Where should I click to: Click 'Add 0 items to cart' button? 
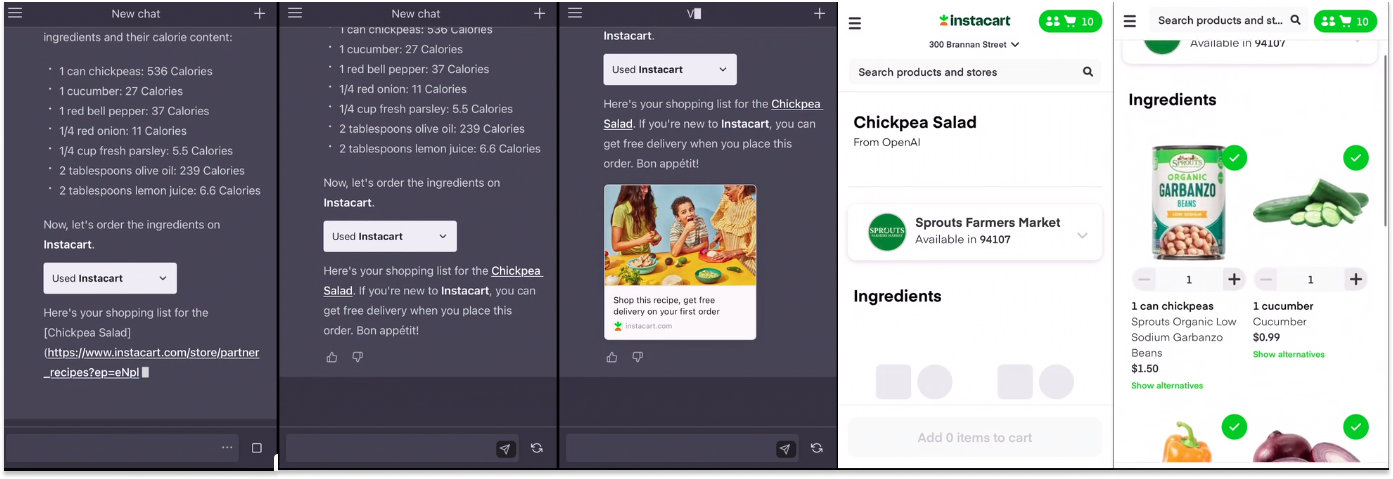point(975,437)
